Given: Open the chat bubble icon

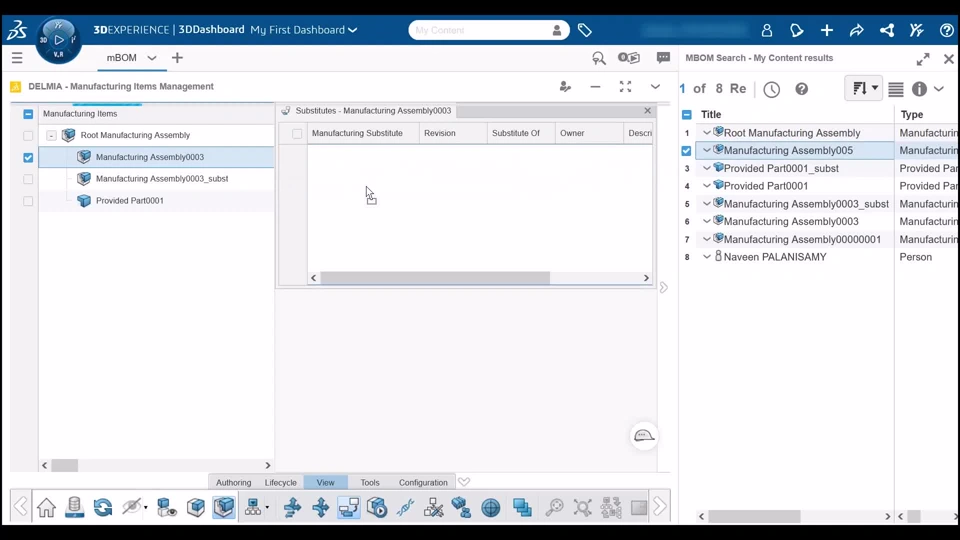Looking at the screenshot, I should 663,58.
